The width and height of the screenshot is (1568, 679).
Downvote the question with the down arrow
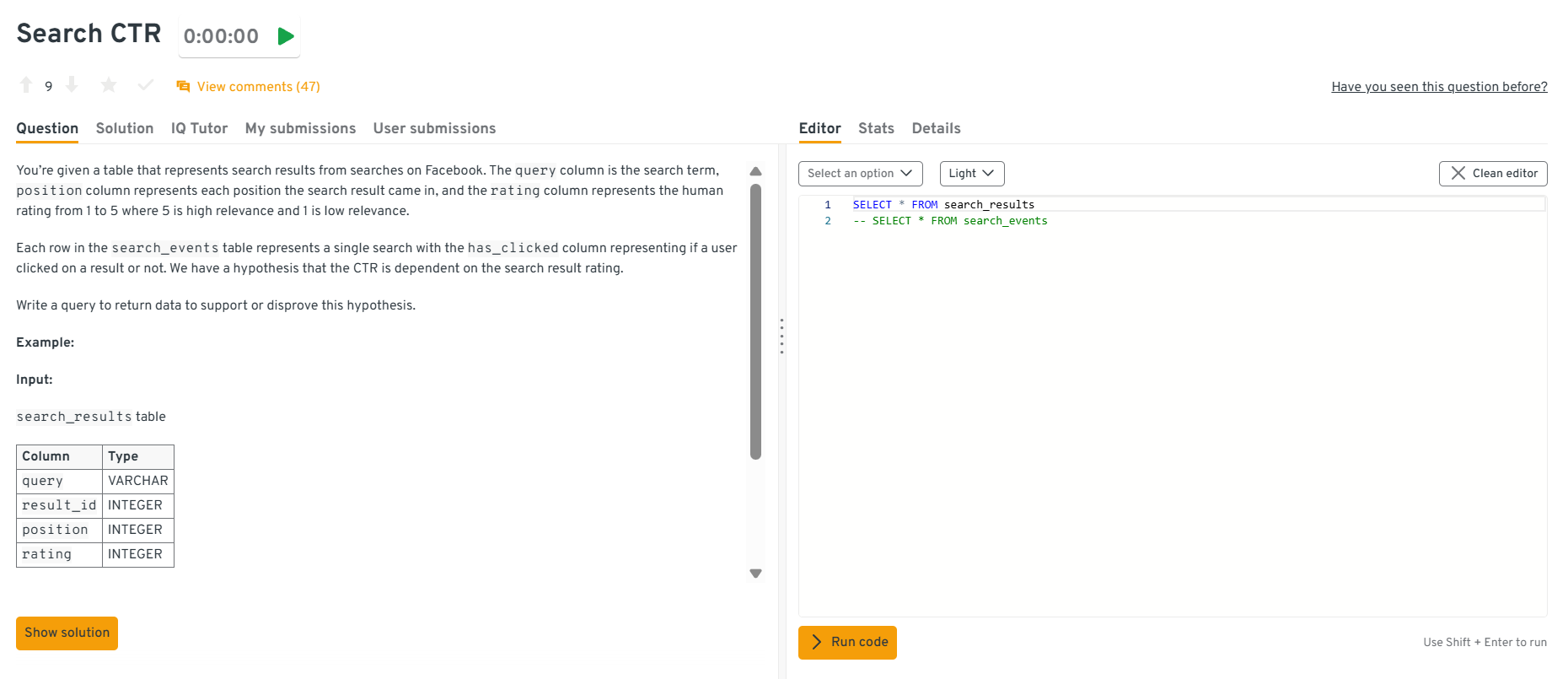(72, 85)
